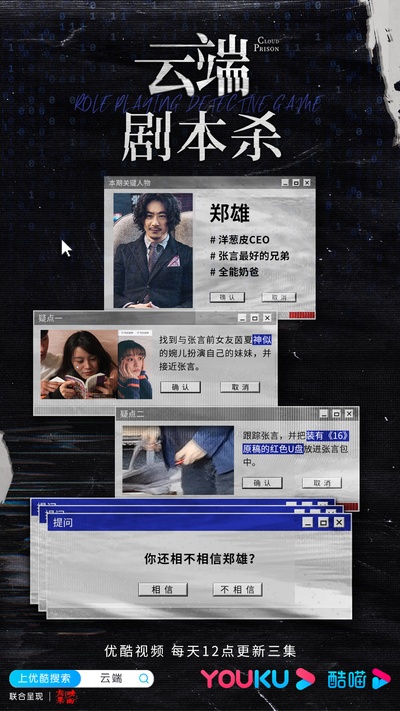Click the highlighted word 神似
The image size is (400, 711).
tap(262, 340)
